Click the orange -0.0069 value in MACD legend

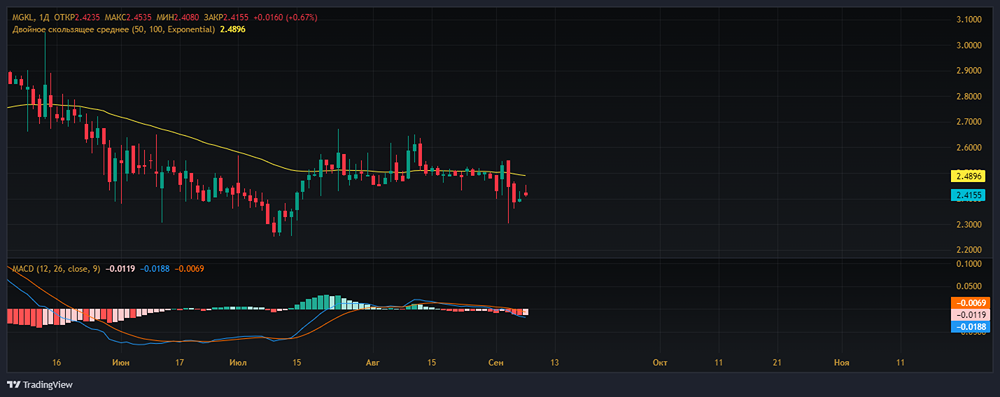tap(190, 268)
